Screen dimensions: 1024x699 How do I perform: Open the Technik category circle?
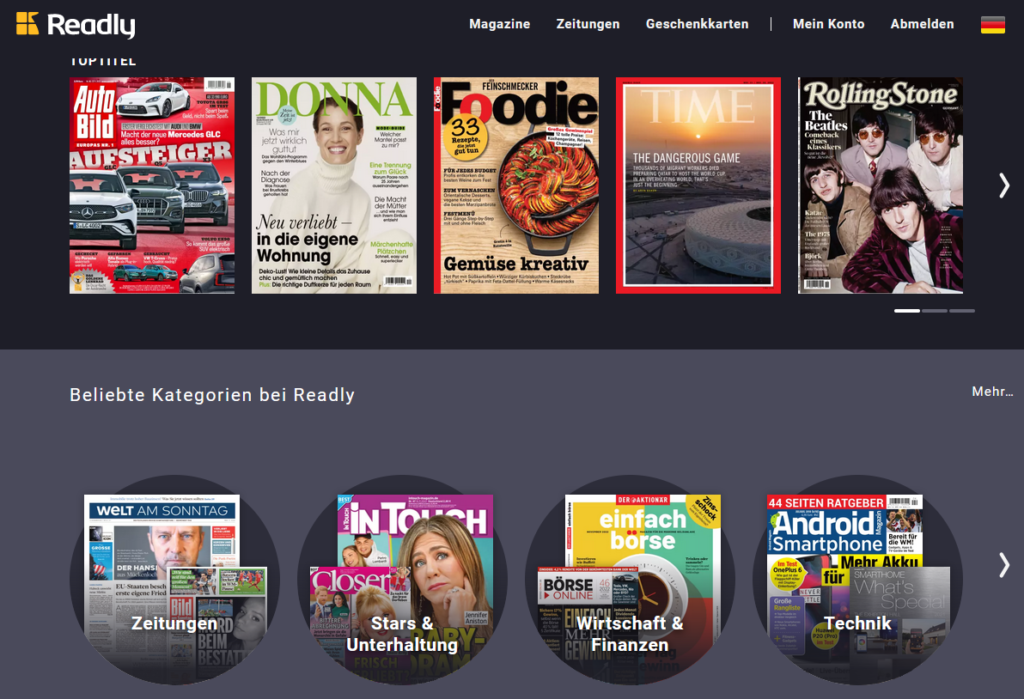click(x=857, y=580)
